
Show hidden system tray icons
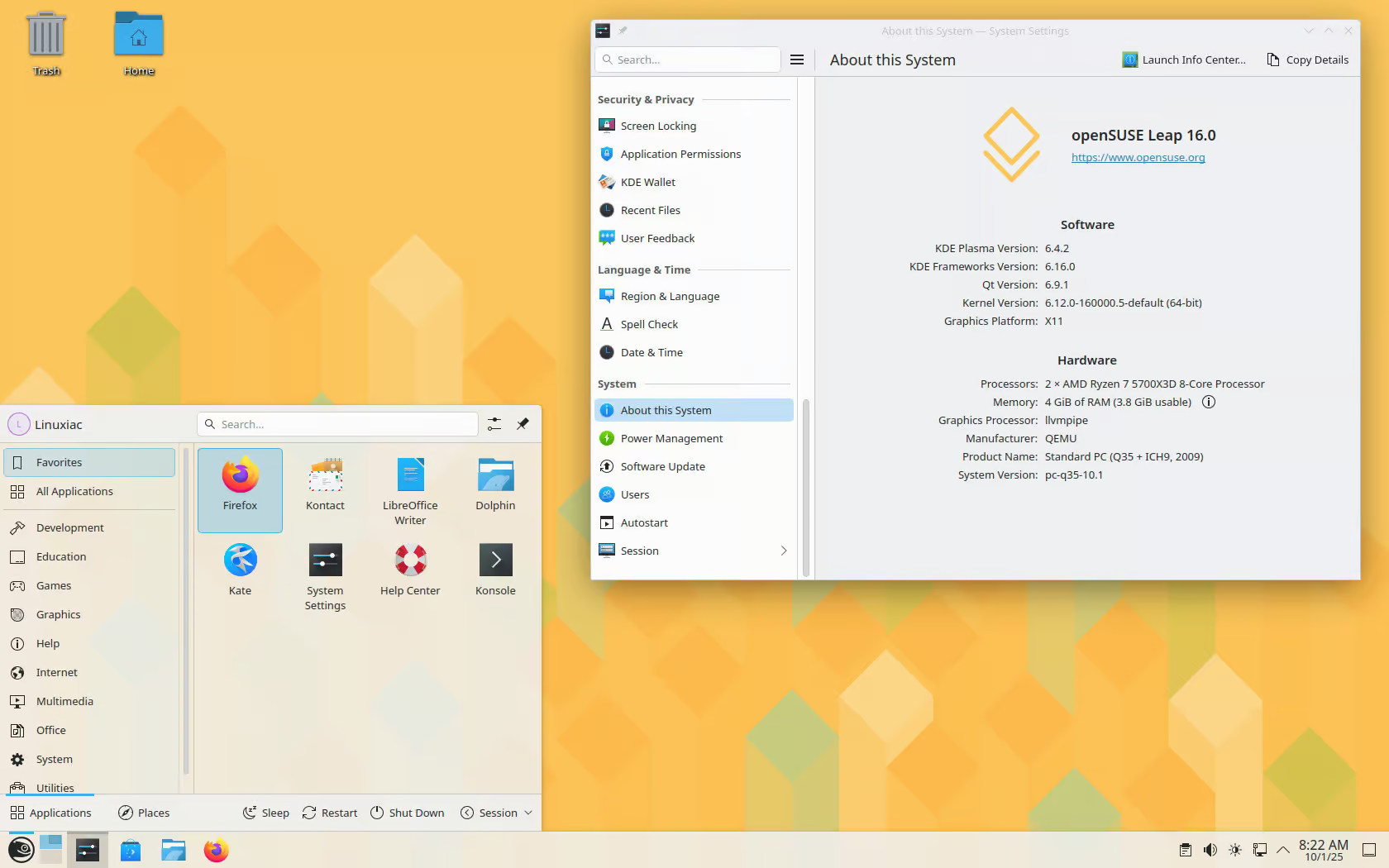pos(1283,850)
